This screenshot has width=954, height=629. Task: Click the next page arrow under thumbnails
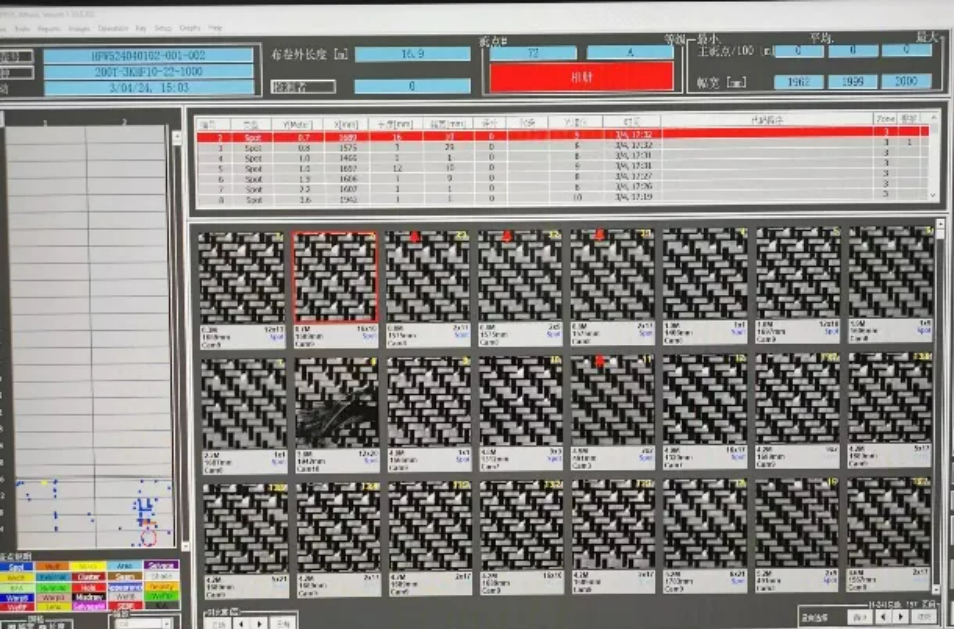click(x=900, y=617)
